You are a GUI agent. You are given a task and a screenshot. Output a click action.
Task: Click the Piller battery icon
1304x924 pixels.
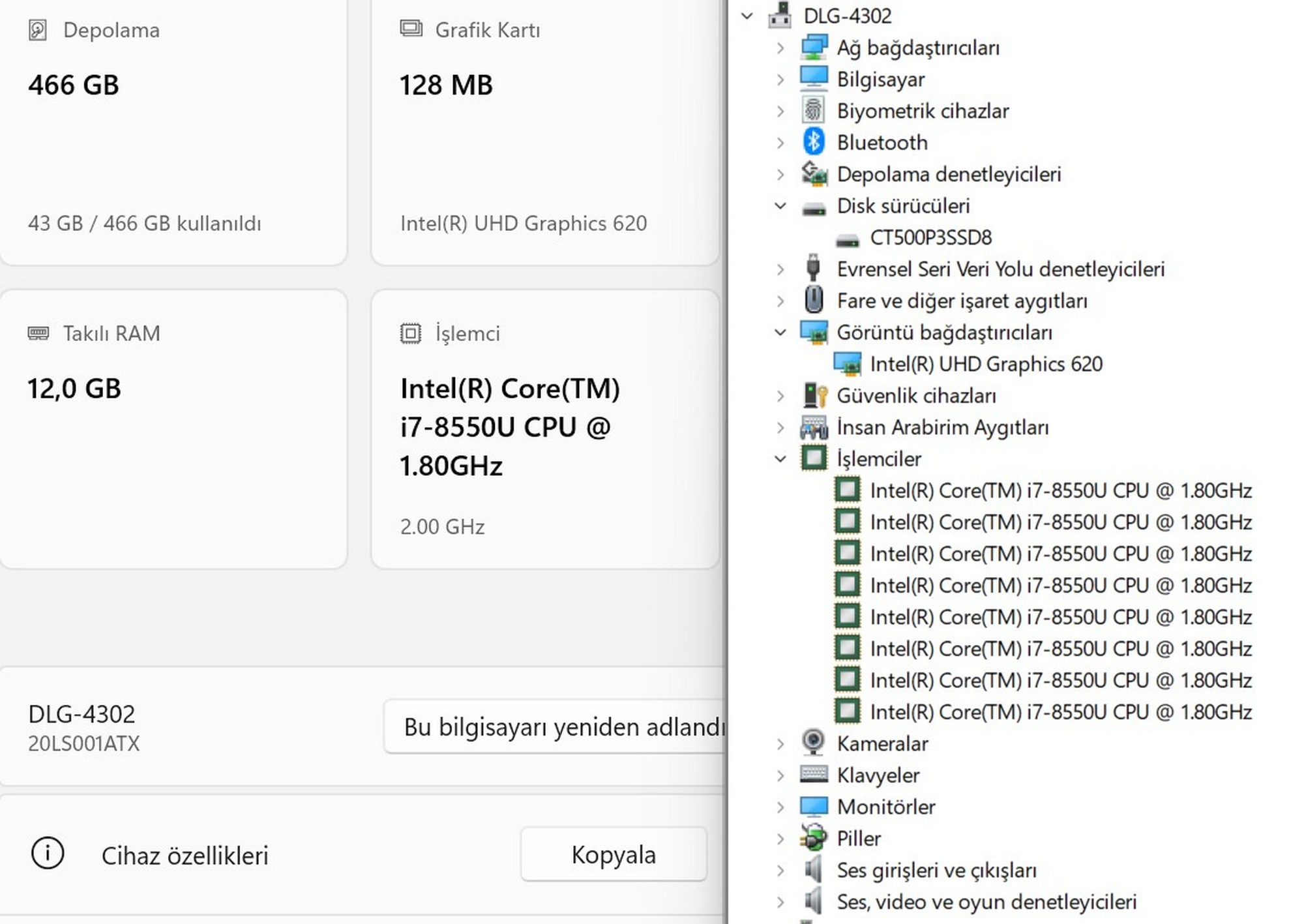(813, 838)
